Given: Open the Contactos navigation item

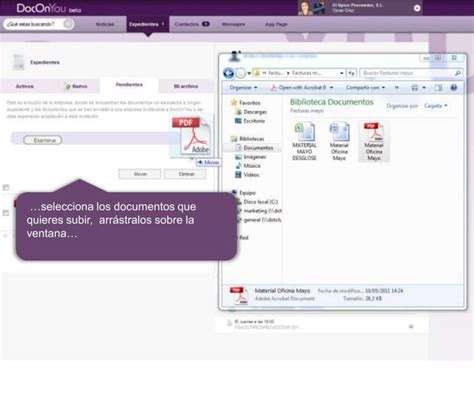Looking at the screenshot, I should pos(192,24).
